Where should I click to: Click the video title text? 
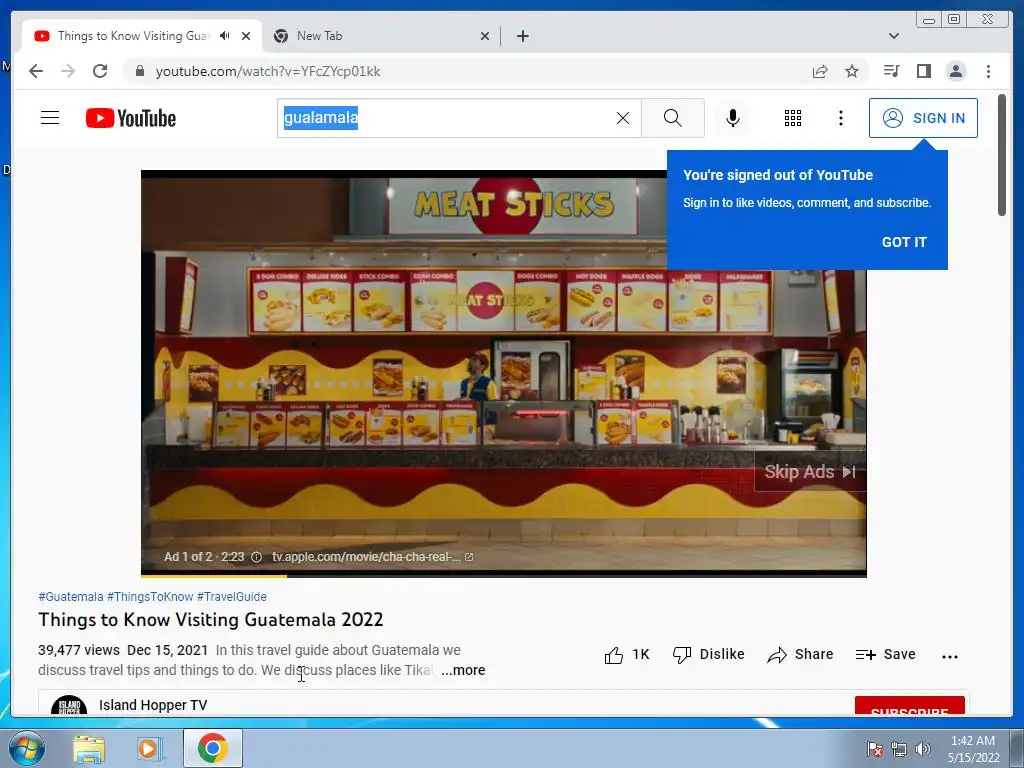(210, 619)
